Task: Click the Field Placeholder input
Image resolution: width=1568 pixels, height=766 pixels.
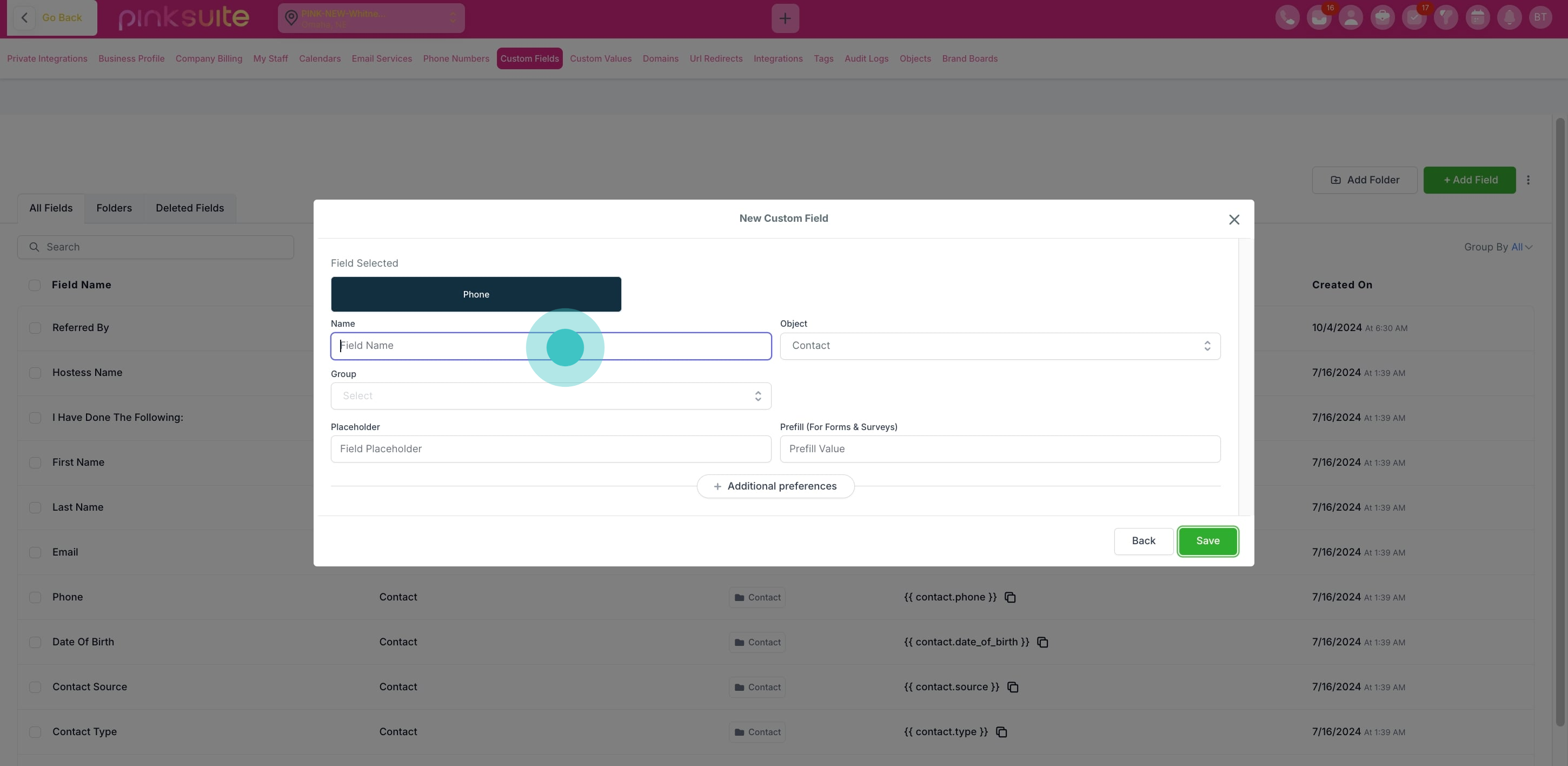Action: tap(550, 449)
